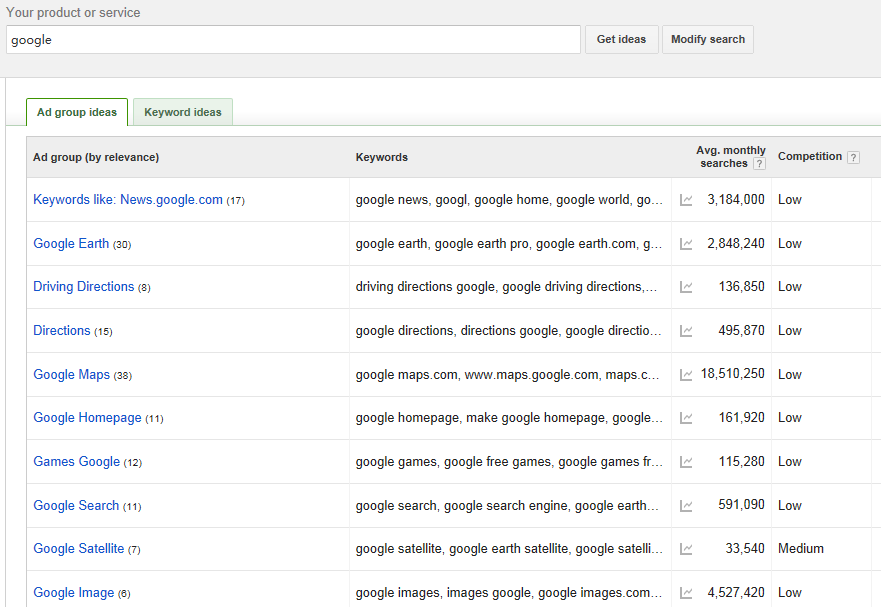Click trend chart icon for Google Earth row
This screenshot has width=881, height=607.
[686, 244]
